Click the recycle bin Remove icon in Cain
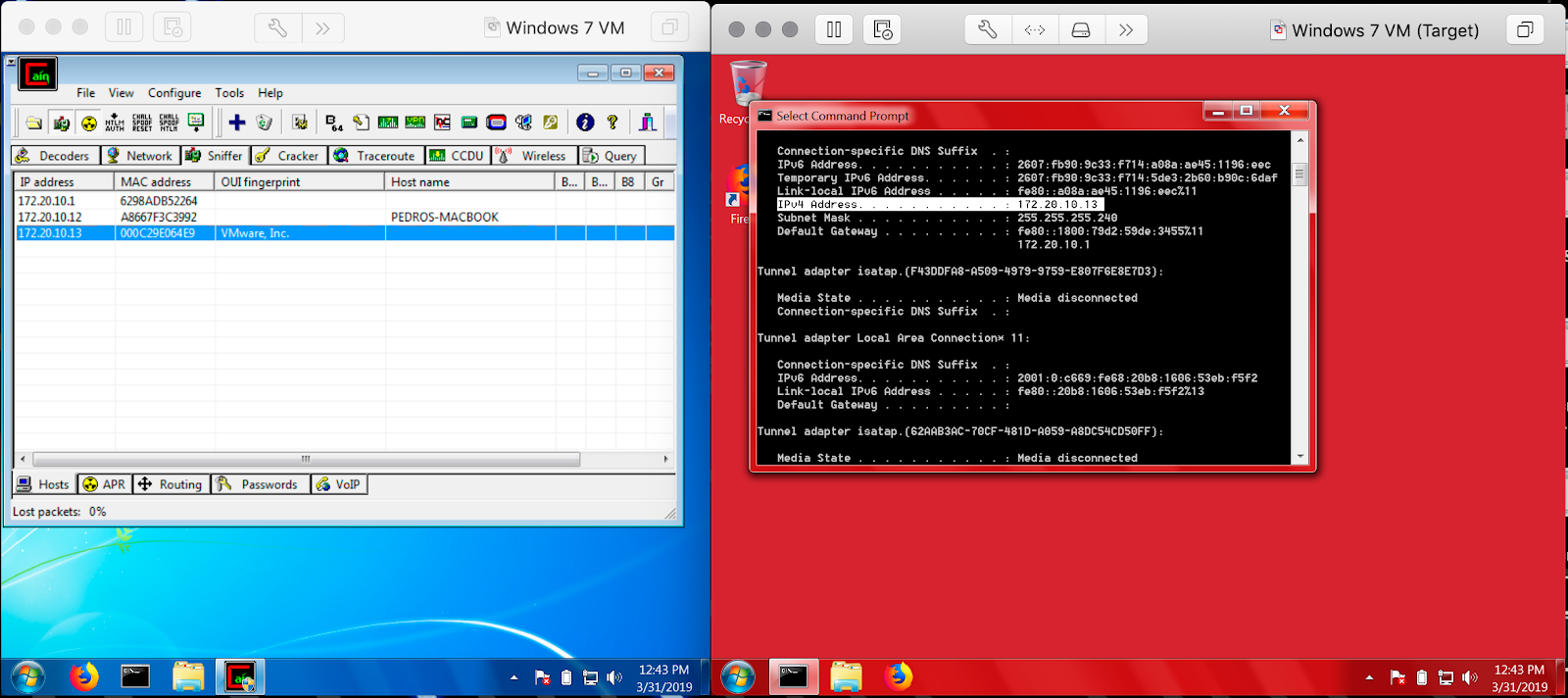This screenshot has width=1568, height=698. 264,123
